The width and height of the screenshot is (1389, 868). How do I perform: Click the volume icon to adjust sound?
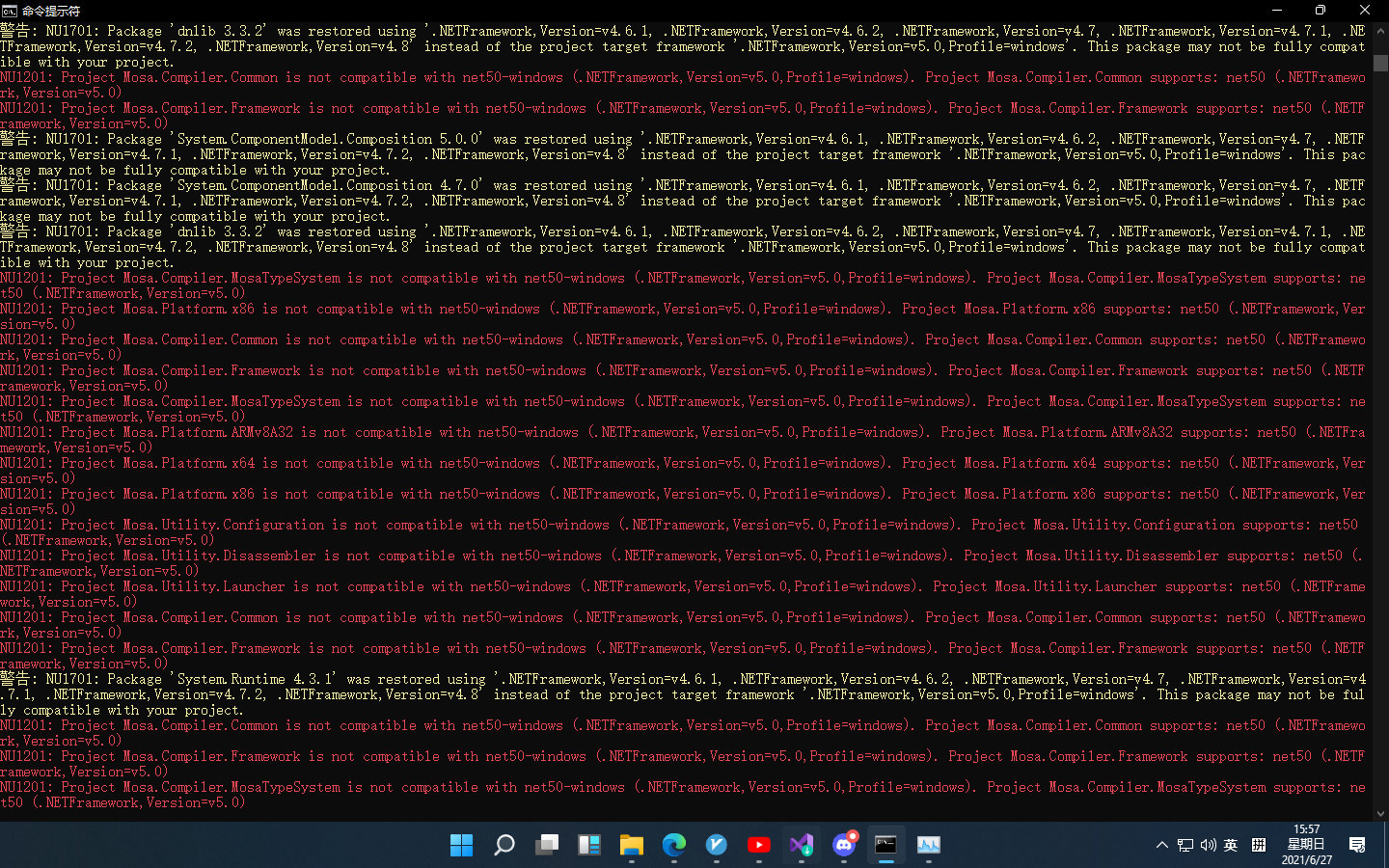tap(1209, 845)
